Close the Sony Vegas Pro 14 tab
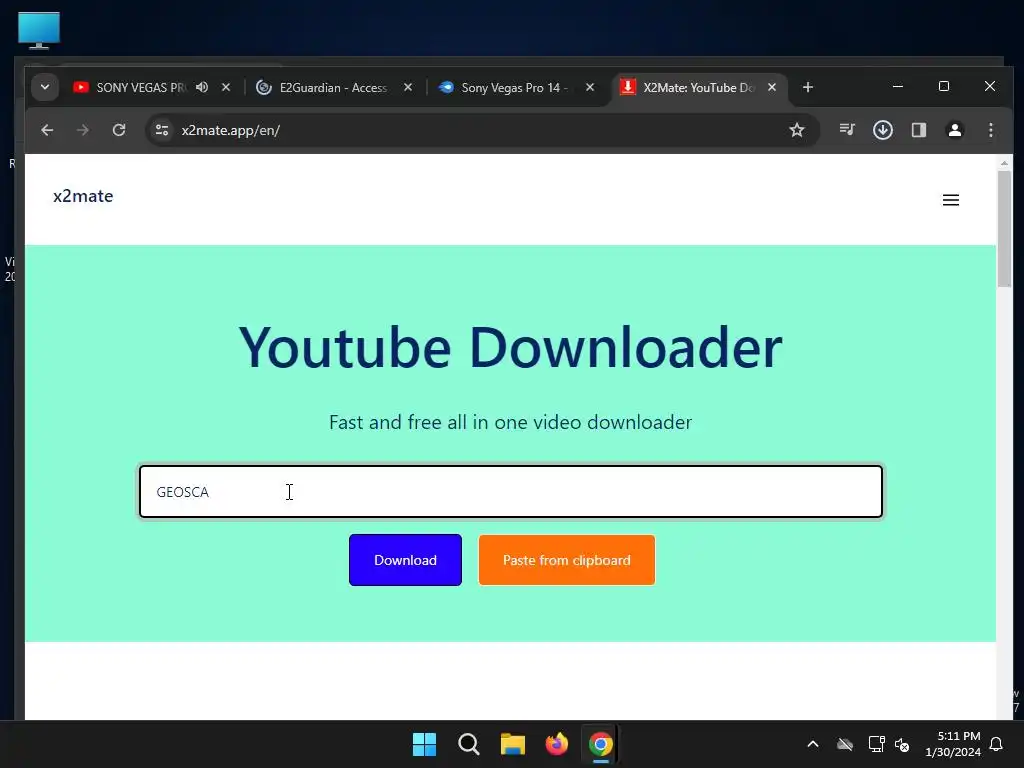This screenshot has height=768, width=1024. click(x=590, y=88)
